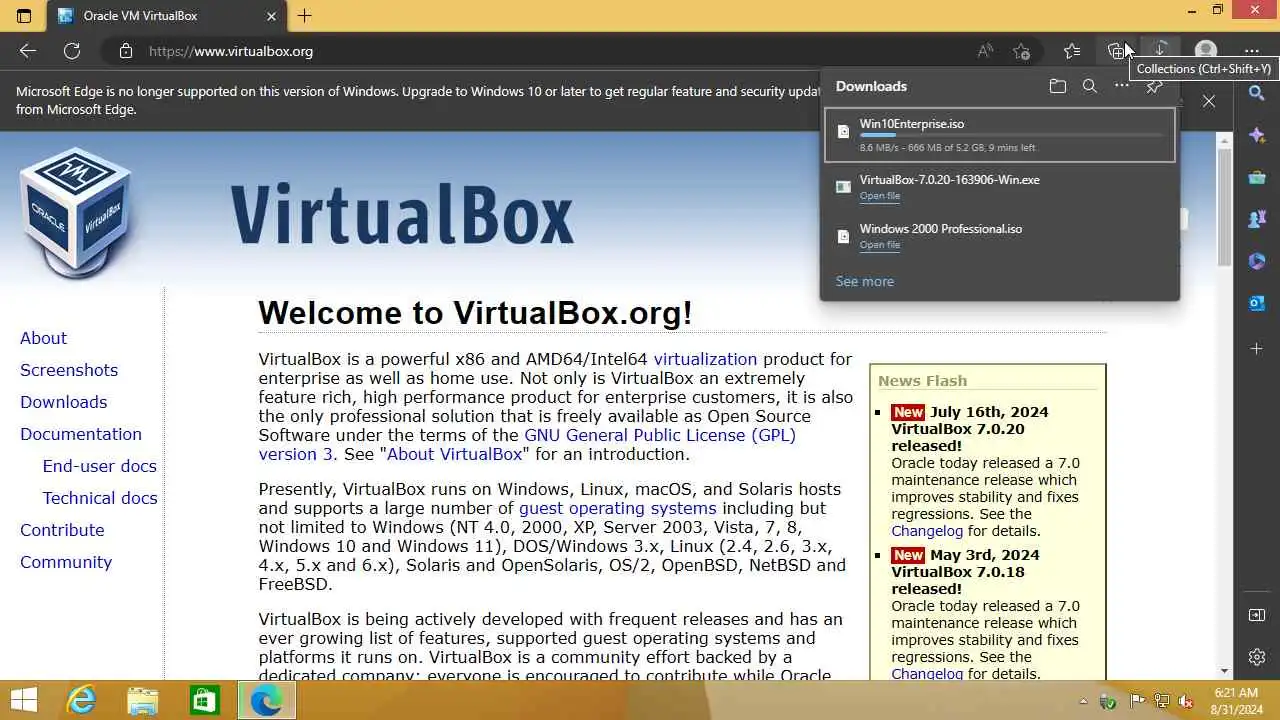Go back using the browser back arrow

point(28,51)
